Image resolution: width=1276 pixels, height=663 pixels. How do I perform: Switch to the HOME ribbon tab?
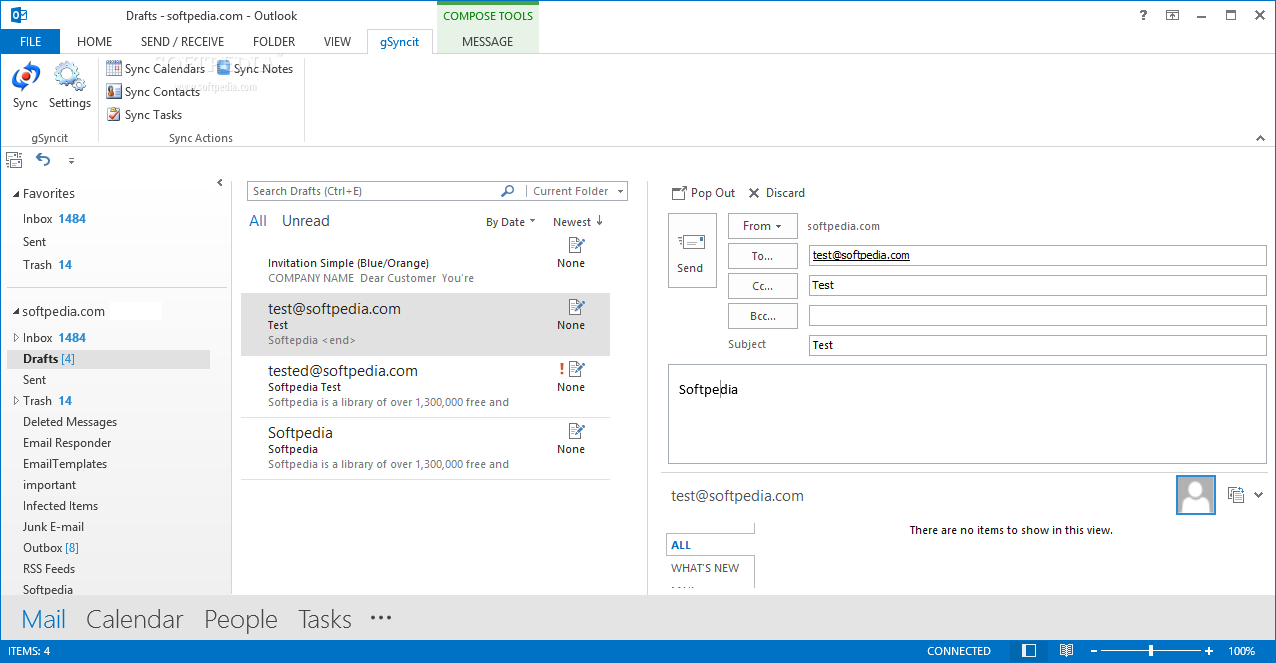tap(95, 42)
